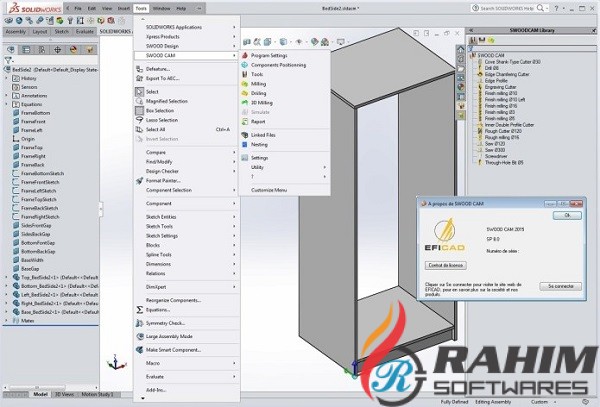This screenshot has width=600, height=407.
Task: Choose the Lasso Selection tool
Action: (x=162, y=120)
